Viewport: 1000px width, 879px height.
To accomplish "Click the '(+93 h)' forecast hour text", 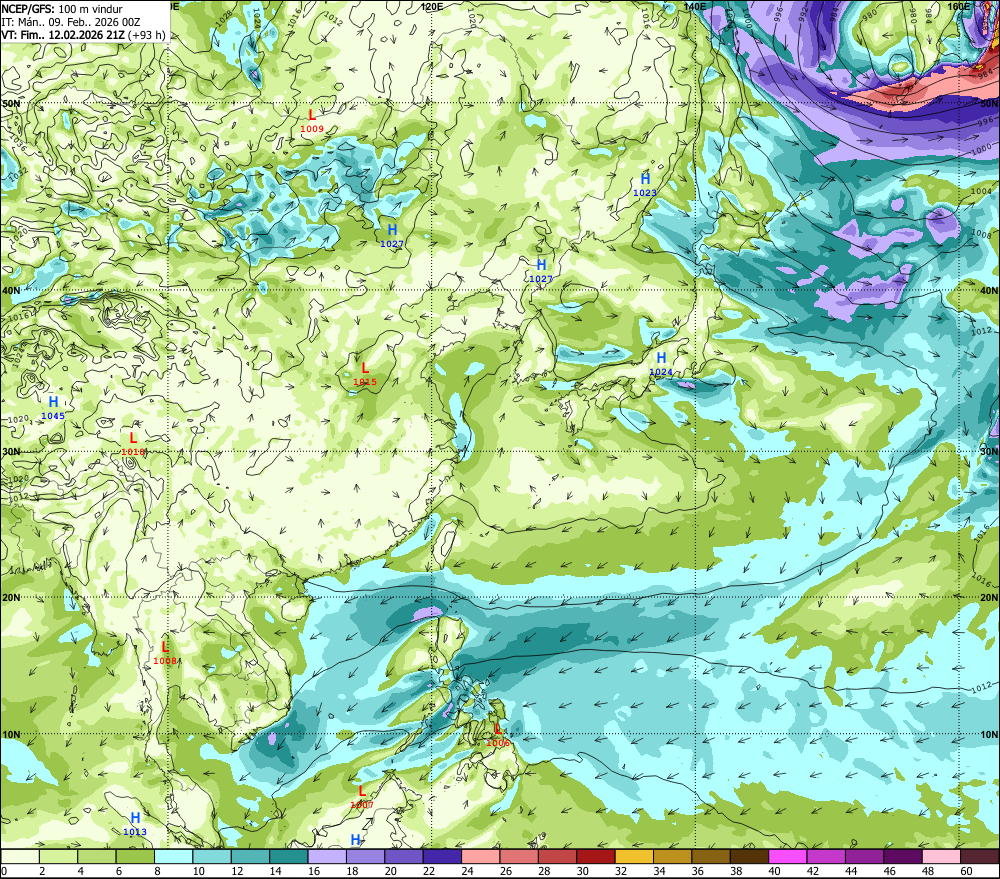I will tap(147, 35).
